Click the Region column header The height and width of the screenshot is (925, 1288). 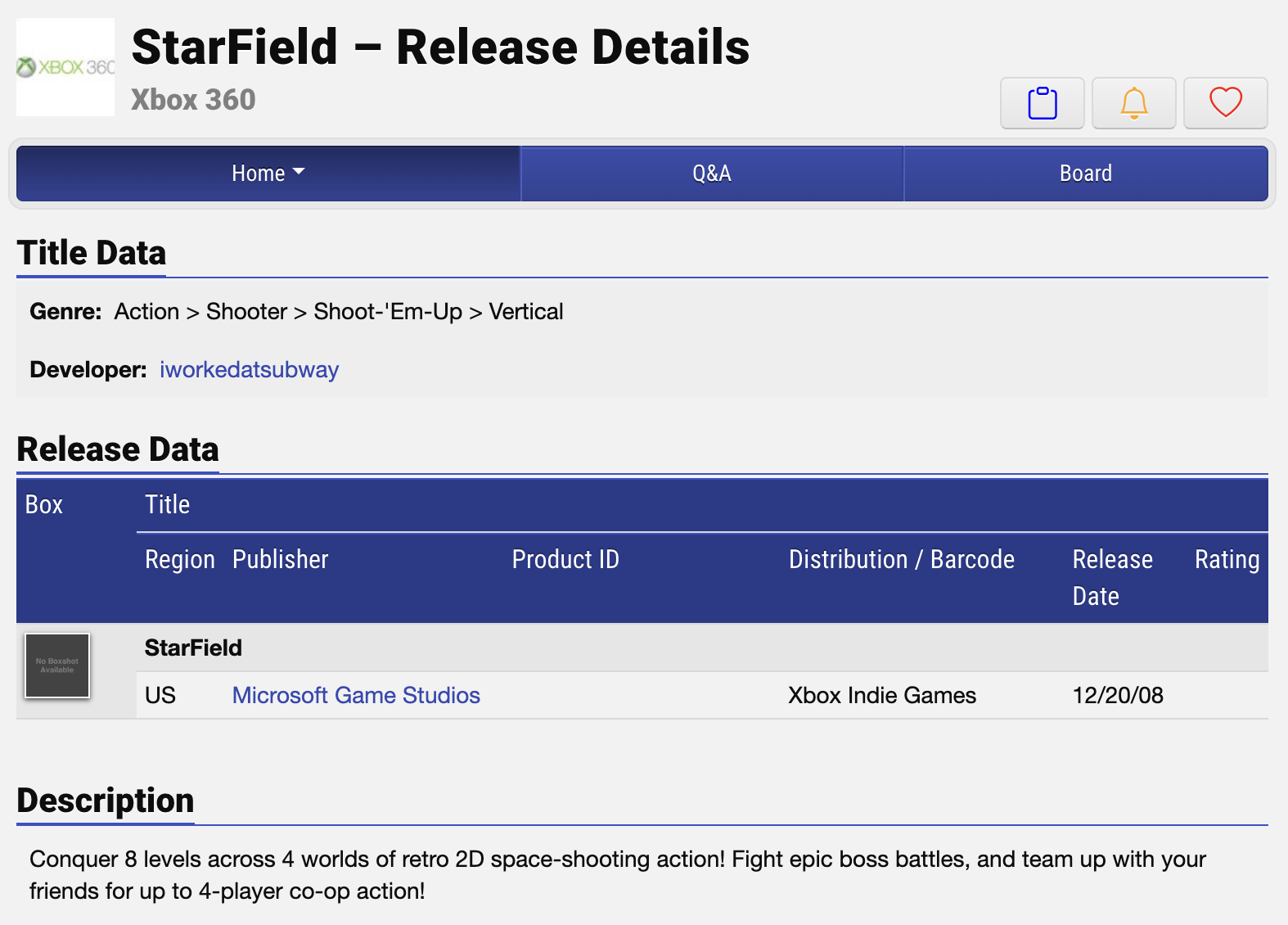click(180, 560)
